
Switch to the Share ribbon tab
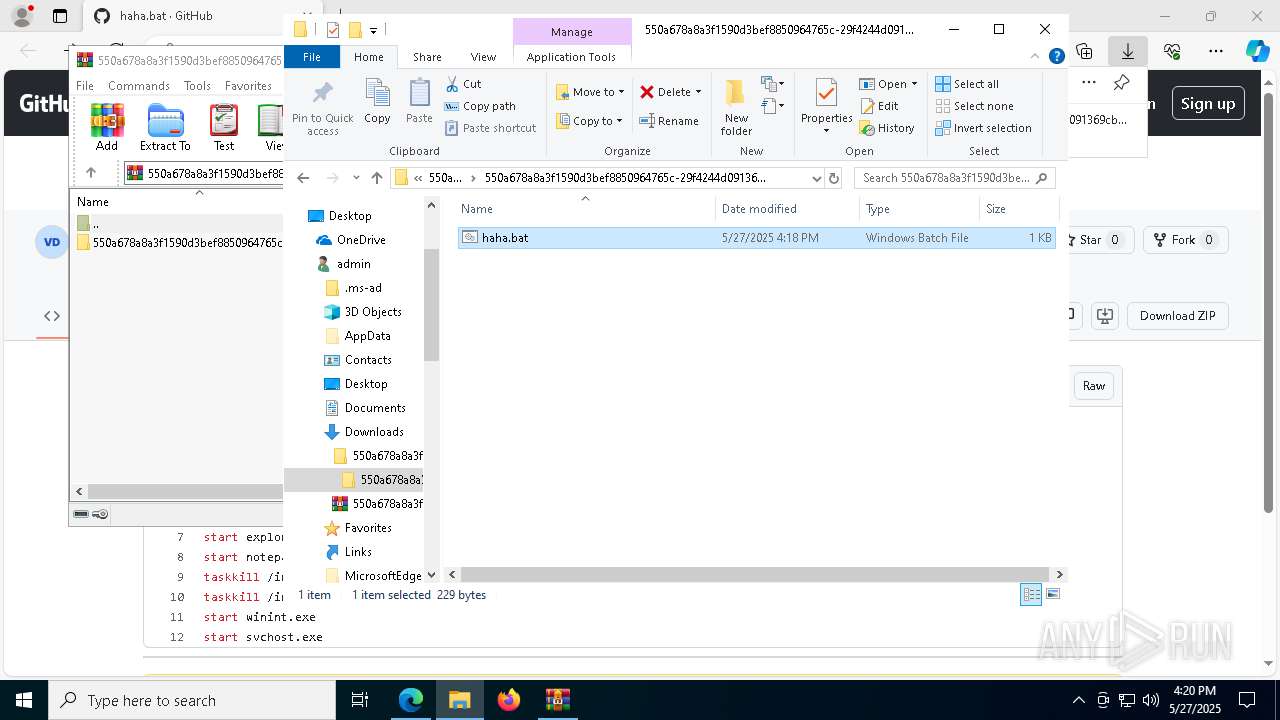click(x=427, y=57)
